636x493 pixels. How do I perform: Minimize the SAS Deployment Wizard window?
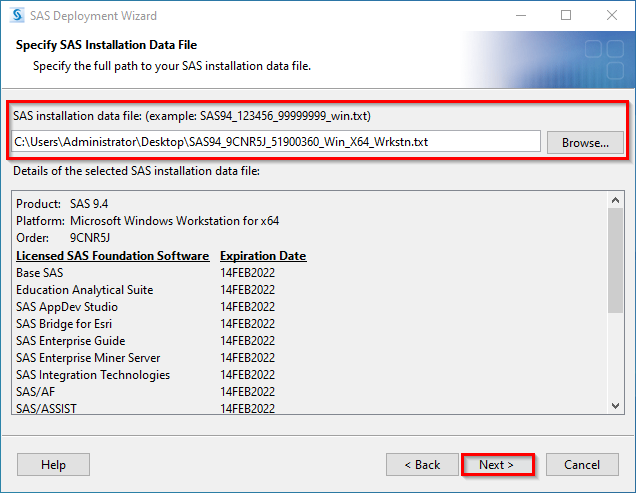coord(521,15)
